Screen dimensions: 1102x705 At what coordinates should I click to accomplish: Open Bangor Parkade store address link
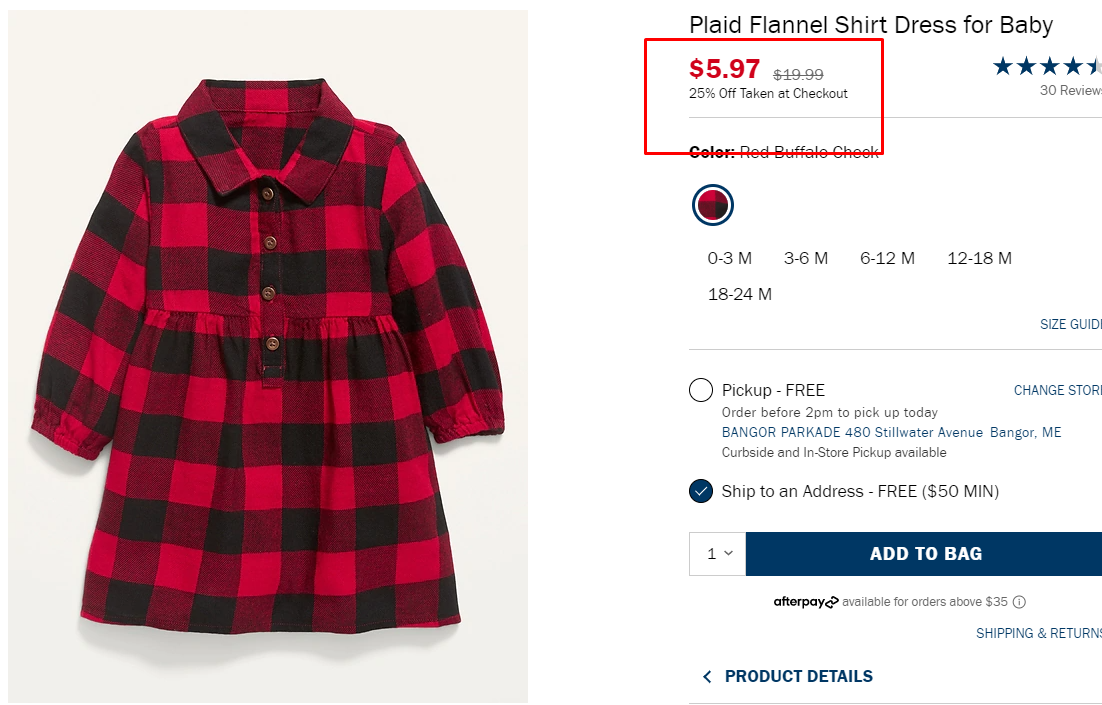pyautogui.click(x=891, y=432)
